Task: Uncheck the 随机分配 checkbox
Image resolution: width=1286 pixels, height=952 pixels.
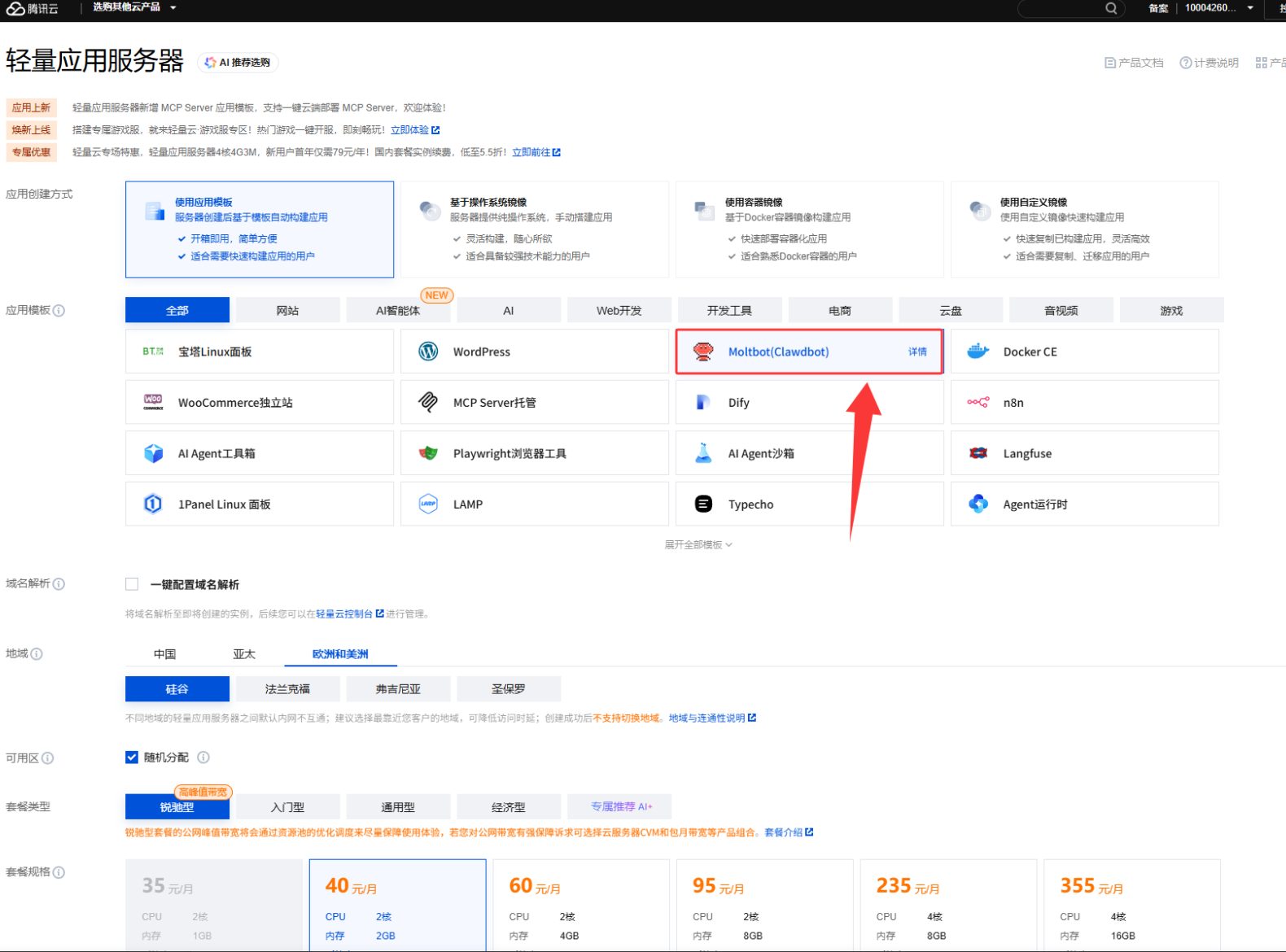Action: [x=132, y=757]
